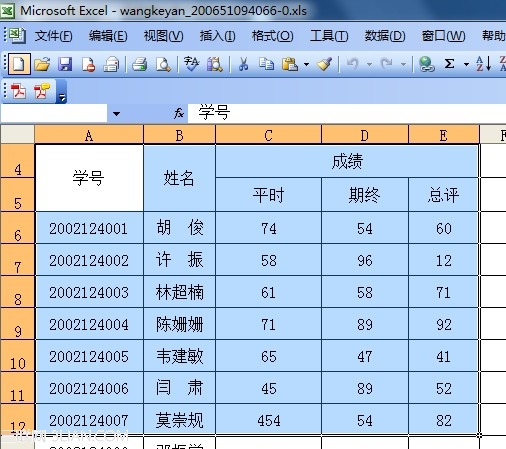This screenshot has width=506, height=449.
Task: Open the 窗口(W) menu
Action: (x=443, y=36)
